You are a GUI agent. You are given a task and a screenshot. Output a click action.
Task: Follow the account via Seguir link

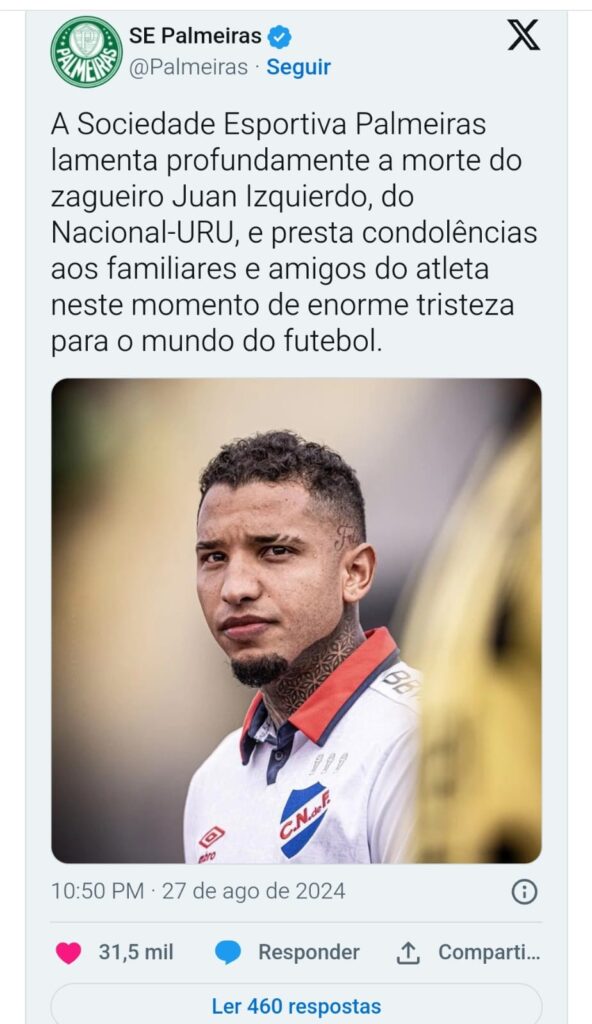tap(299, 67)
